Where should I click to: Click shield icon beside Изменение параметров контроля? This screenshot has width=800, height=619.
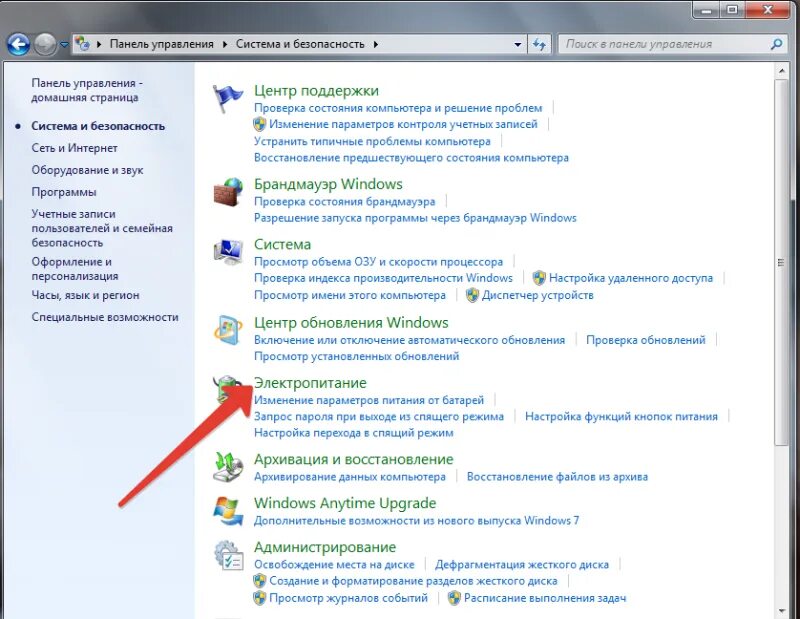tap(260, 124)
